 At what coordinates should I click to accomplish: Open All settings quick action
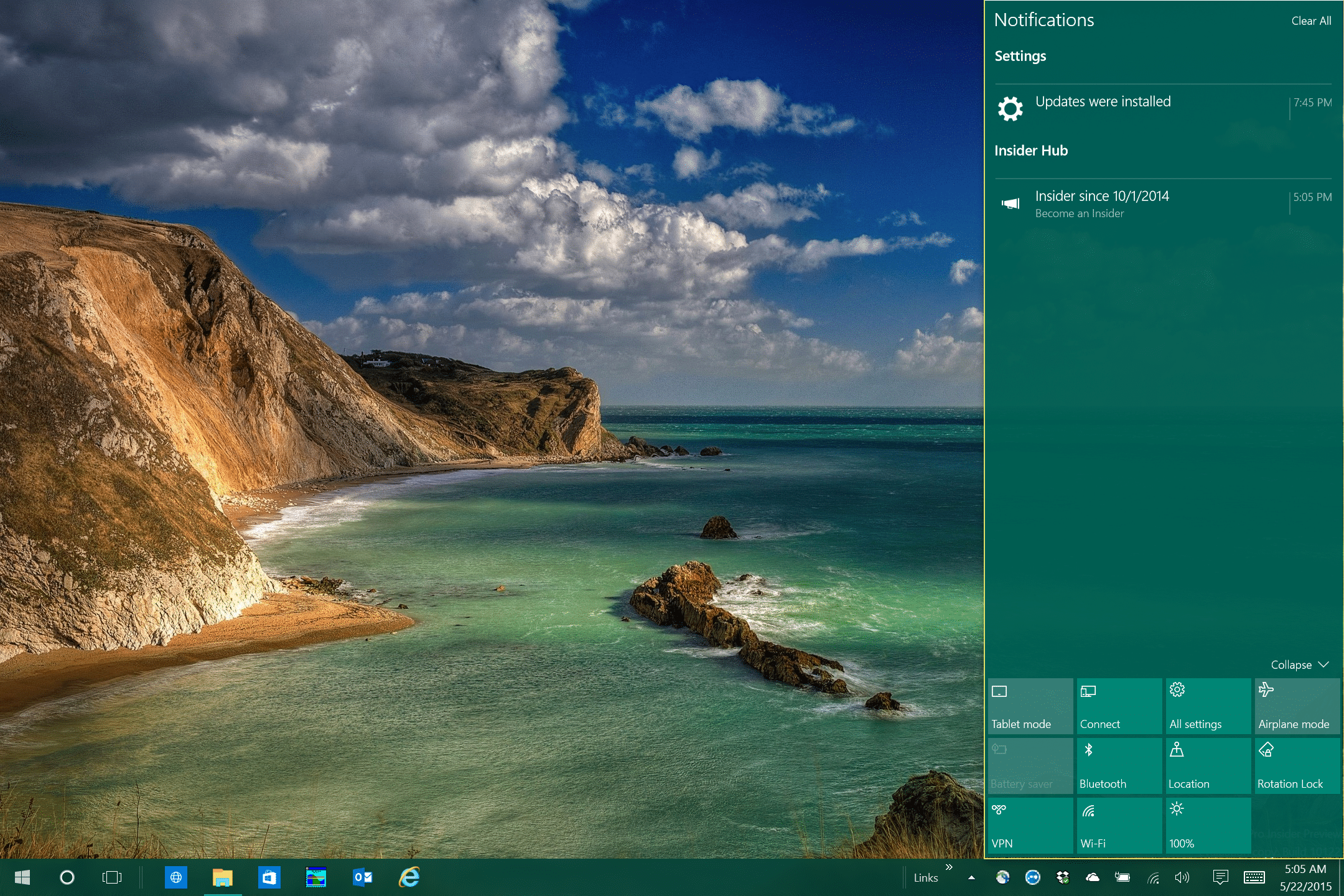[1208, 706]
